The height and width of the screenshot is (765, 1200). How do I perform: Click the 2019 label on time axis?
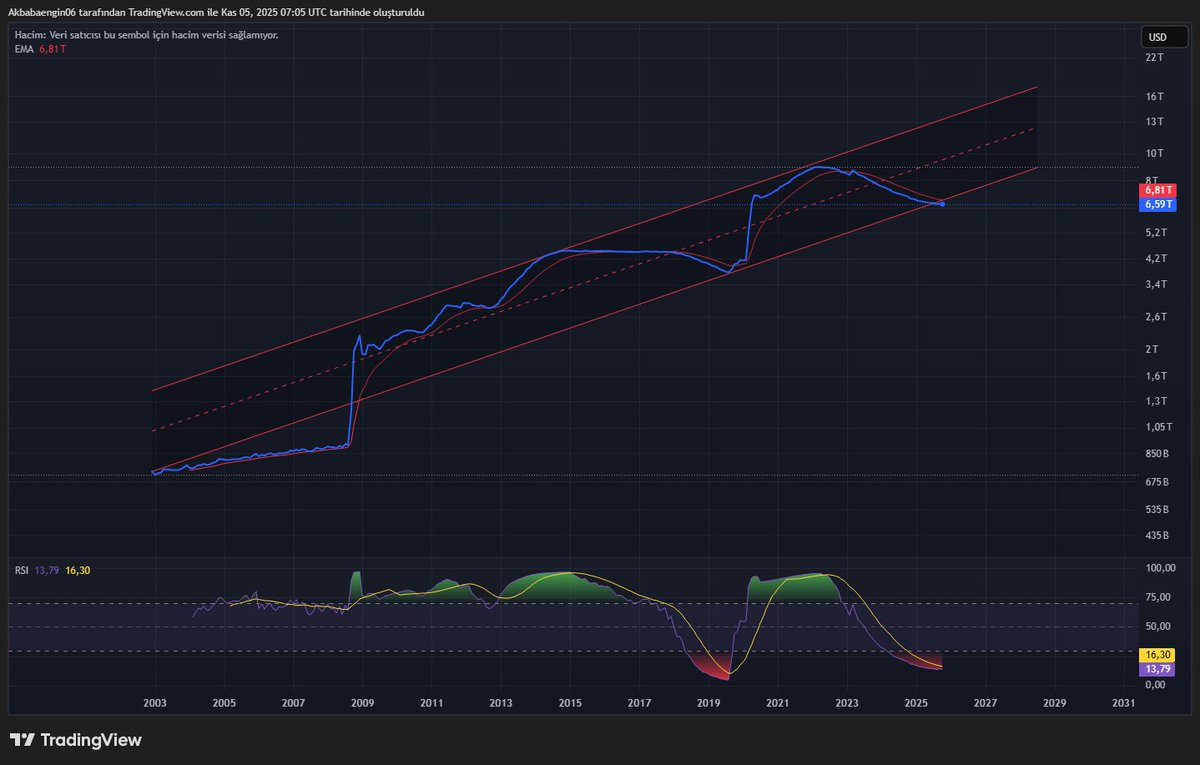click(x=709, y=704)
